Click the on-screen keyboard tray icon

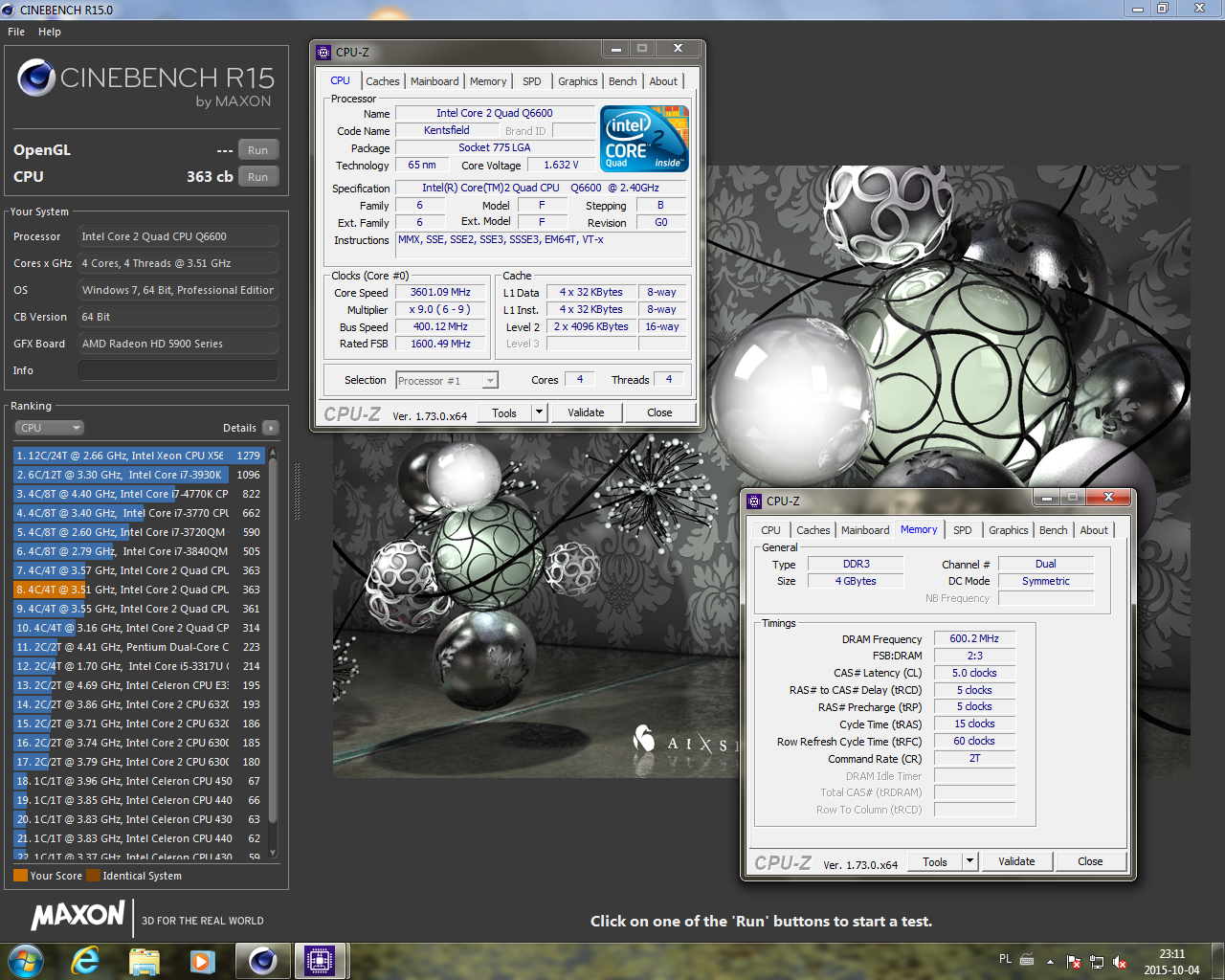tap(1027, 960)
